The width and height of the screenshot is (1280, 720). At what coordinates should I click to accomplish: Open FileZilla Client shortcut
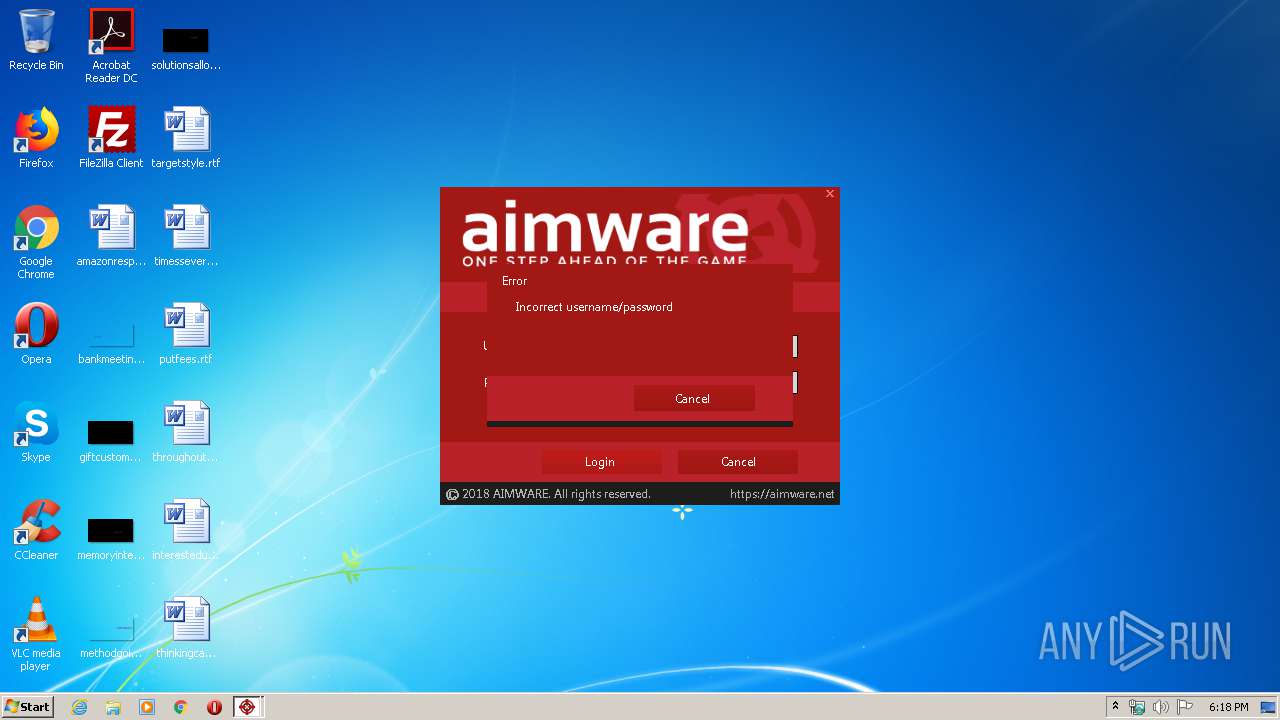tap(111, 138)
